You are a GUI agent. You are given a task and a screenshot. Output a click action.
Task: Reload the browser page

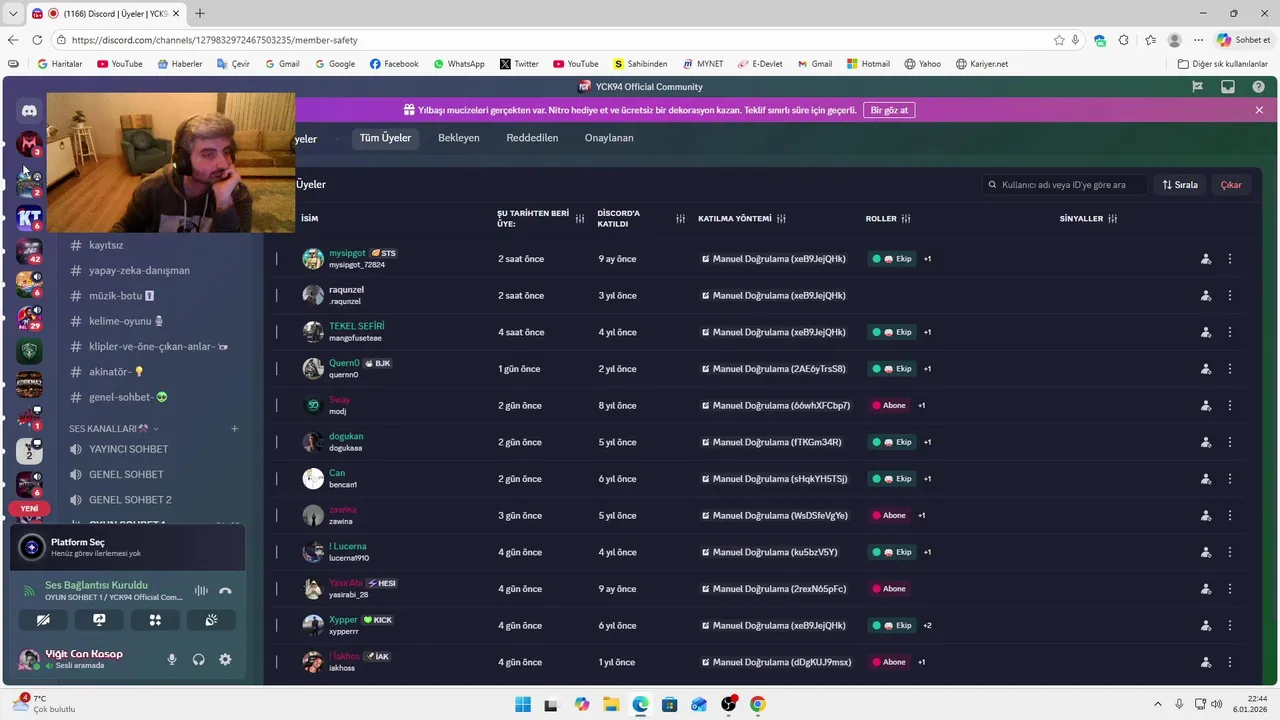37,40
